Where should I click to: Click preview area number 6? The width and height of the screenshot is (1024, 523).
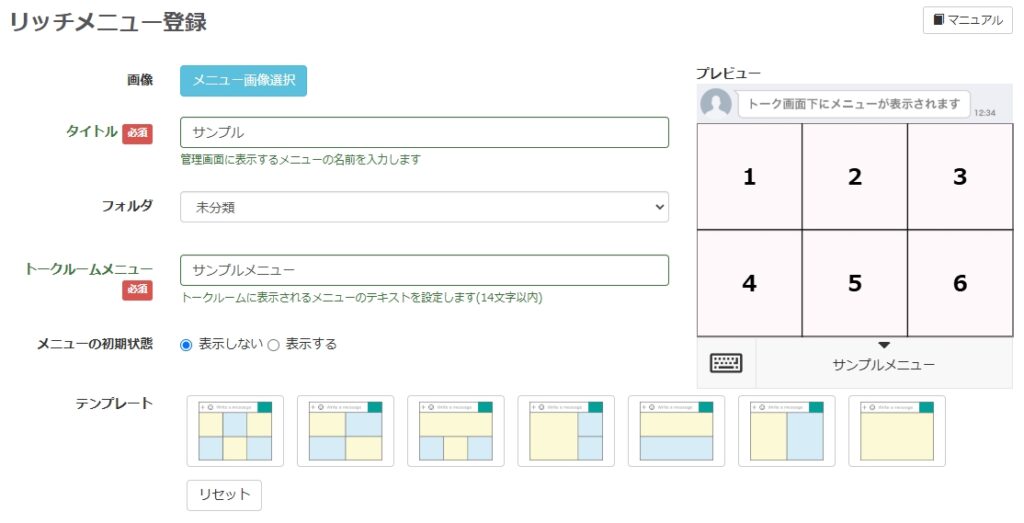pyautogui.click(x=959, y=283)
